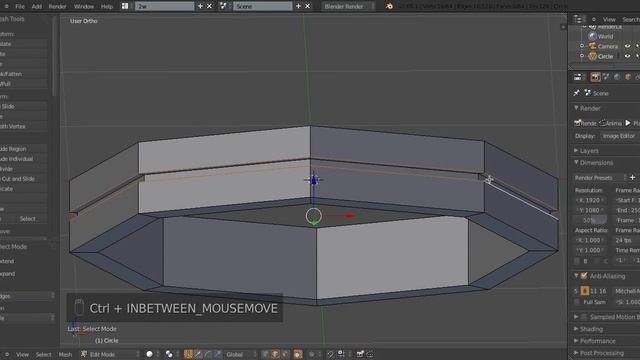Open the File menu
The width and height of the screenshot is (640, 360).
(x=20, y=7)
